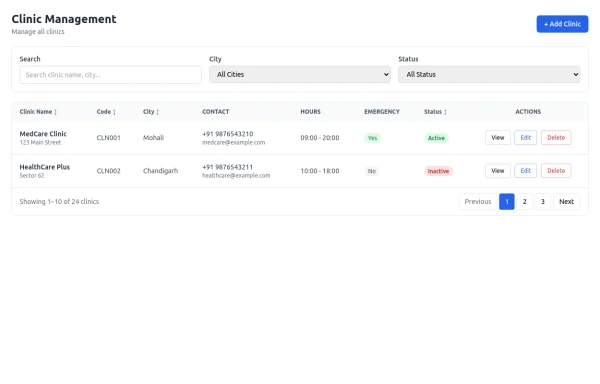Go to the Previous page

[x=478, y=202]
